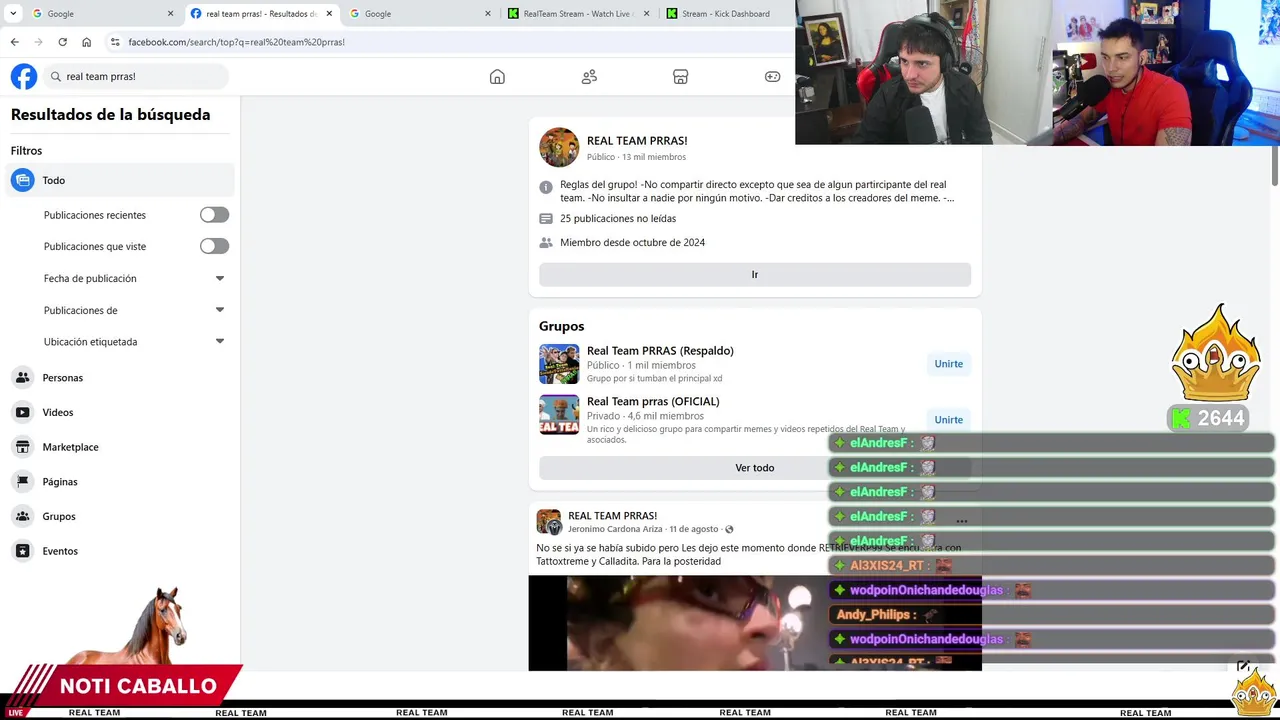This screenshot has height=720, width=1280.
Task: Join Real Team prras (OFICIAL) group
Action: pyautogui.click(x=949, y=420)
